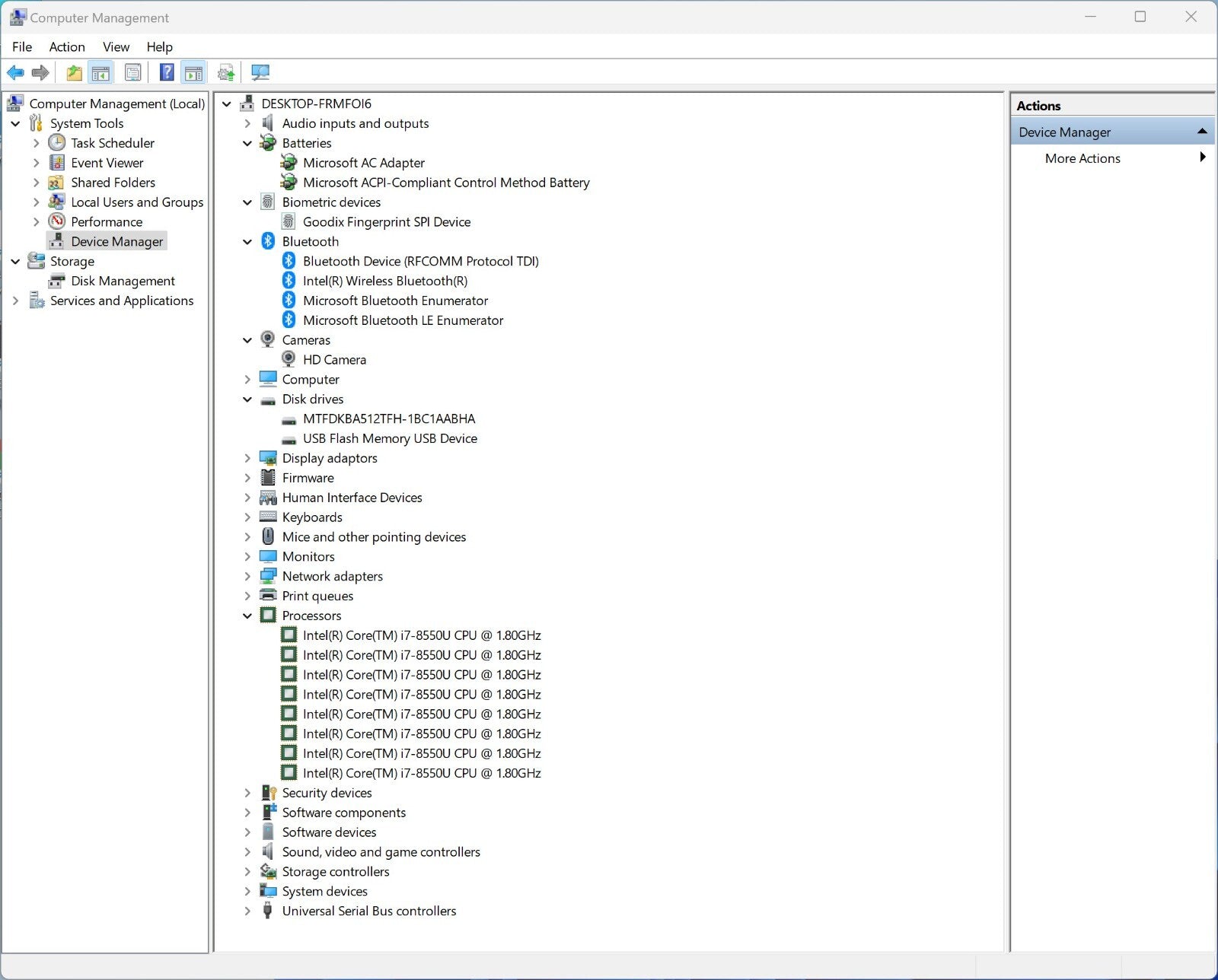The width and height of the screenshot is (1218, 980).
Task: Select the Computer category label
Action: (311, 380)
